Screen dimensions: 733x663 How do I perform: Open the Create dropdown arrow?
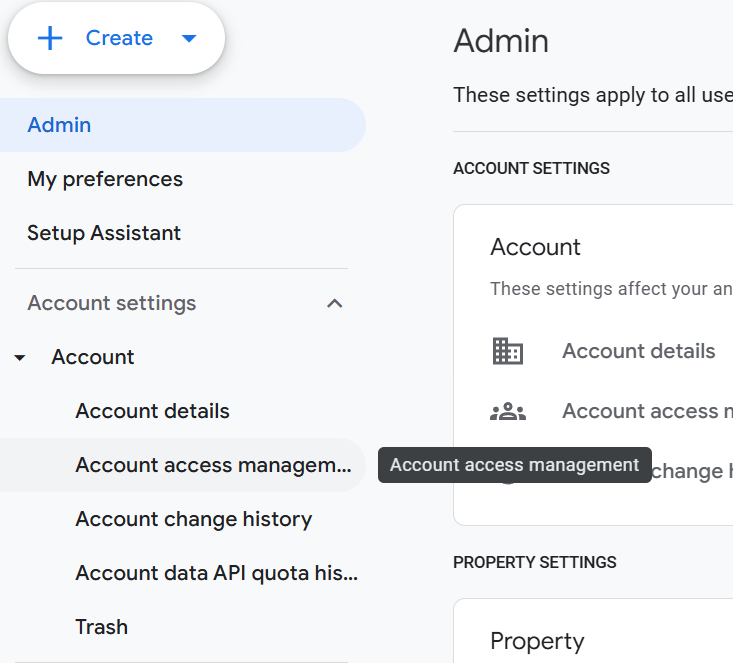tap(189, 39)
